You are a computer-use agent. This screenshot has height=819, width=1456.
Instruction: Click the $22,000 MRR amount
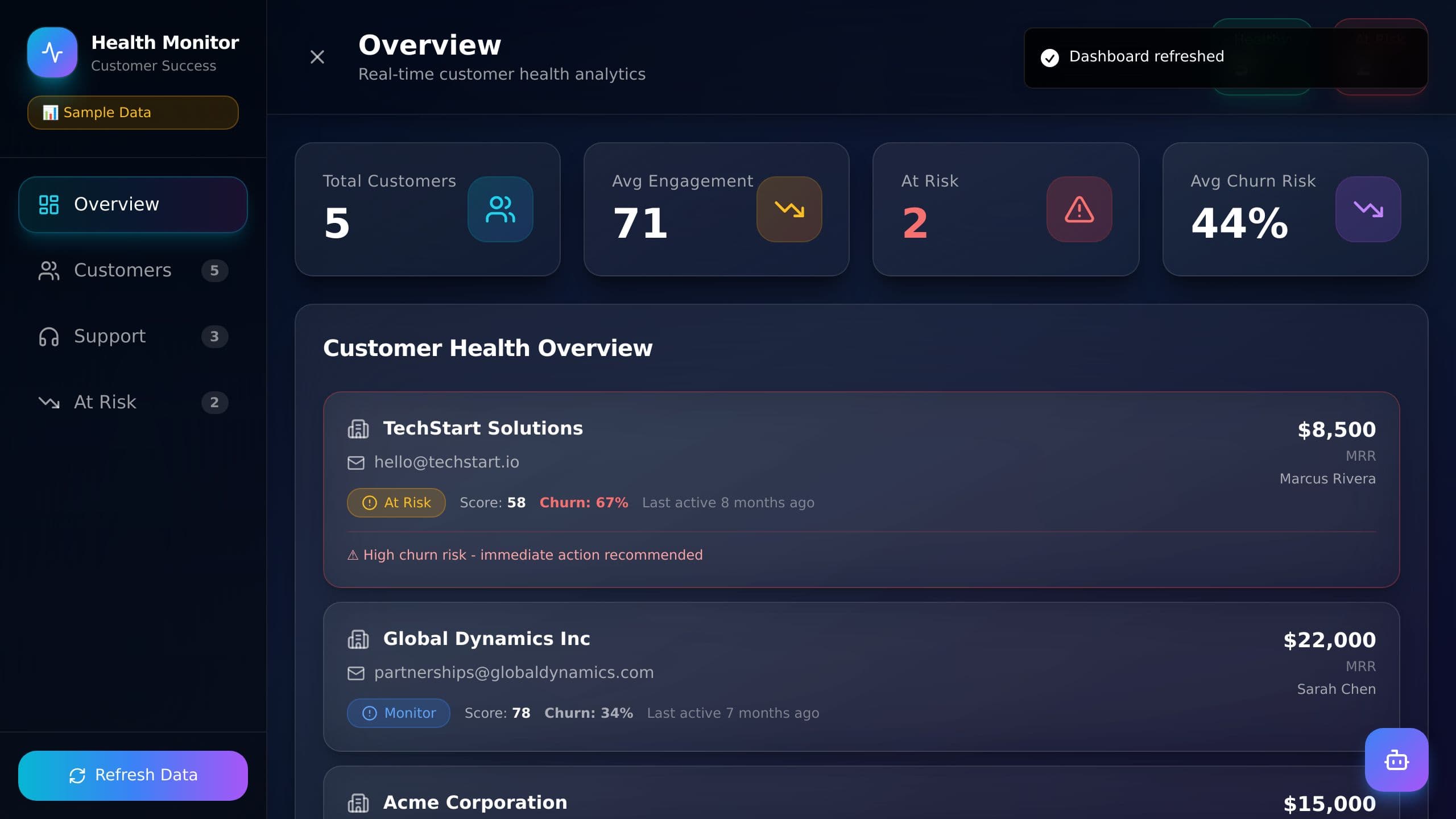point(1330,640)
